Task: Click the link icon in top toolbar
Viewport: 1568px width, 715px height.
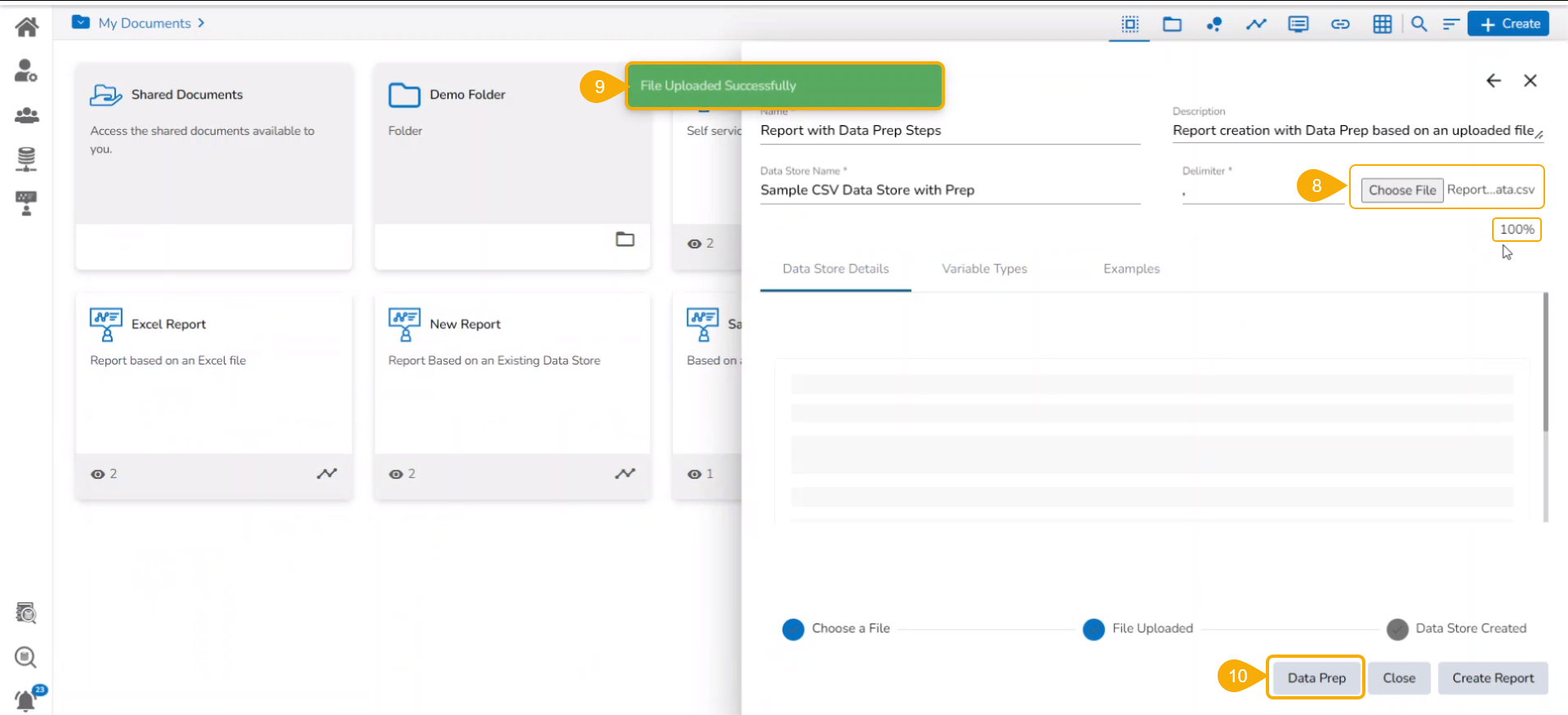Action: tap(1340, 25)
